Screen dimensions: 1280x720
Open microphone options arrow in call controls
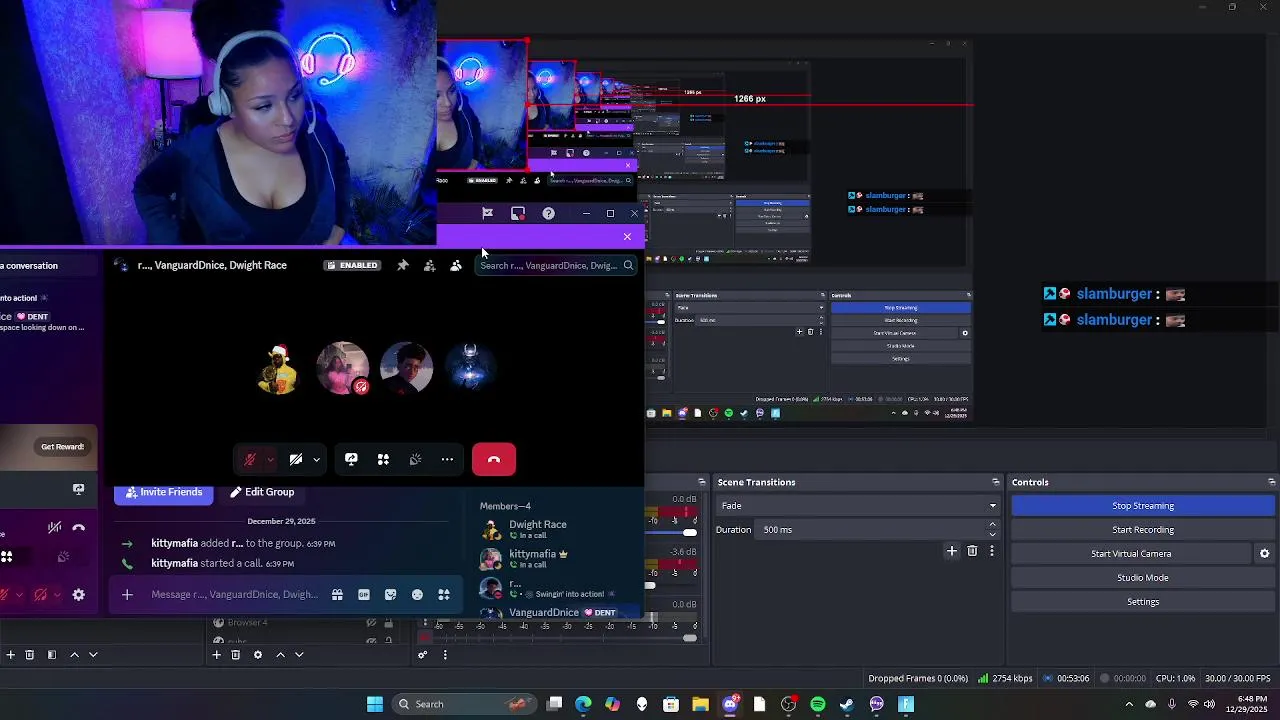pos(270,460)
